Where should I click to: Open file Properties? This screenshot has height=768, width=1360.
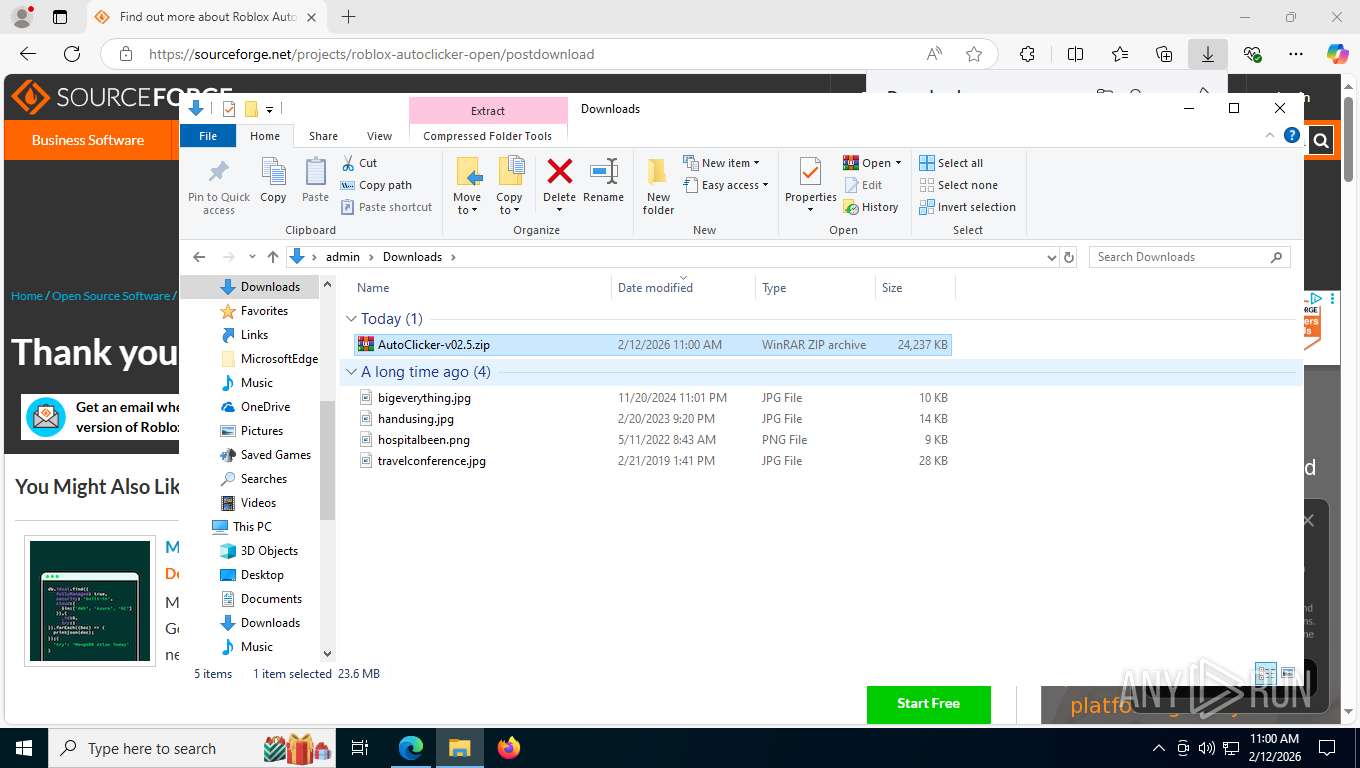(x=810, y=184)
